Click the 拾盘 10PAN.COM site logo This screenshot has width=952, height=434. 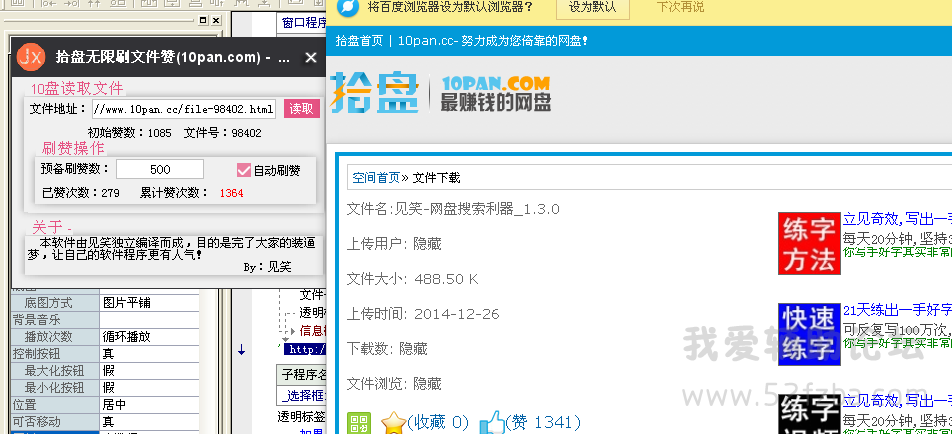pyautogui.click(x=441, y=93)
